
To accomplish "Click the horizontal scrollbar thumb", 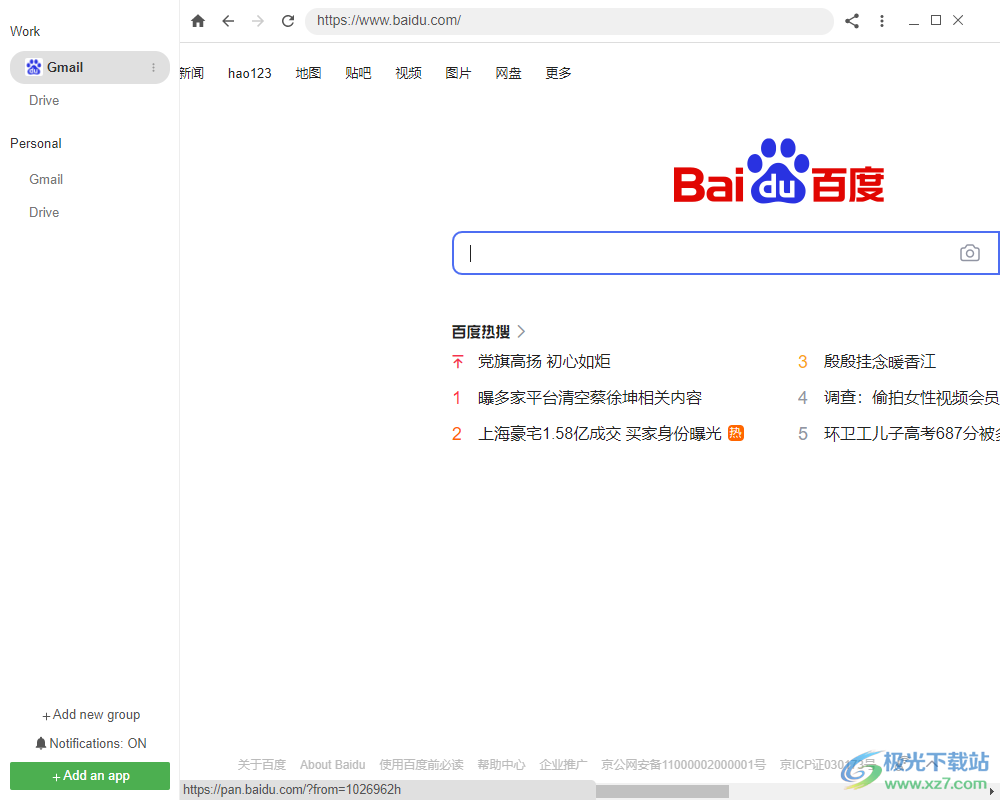I will pyautogui.click(x=662, y=791).
